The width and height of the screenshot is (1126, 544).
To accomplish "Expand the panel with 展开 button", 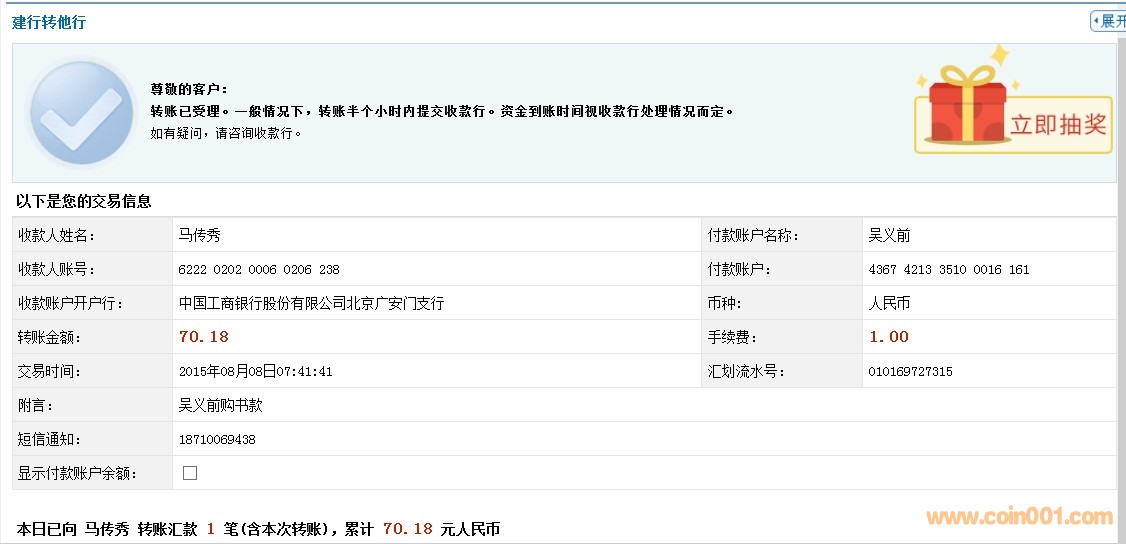I will [x=1109, y=21].
